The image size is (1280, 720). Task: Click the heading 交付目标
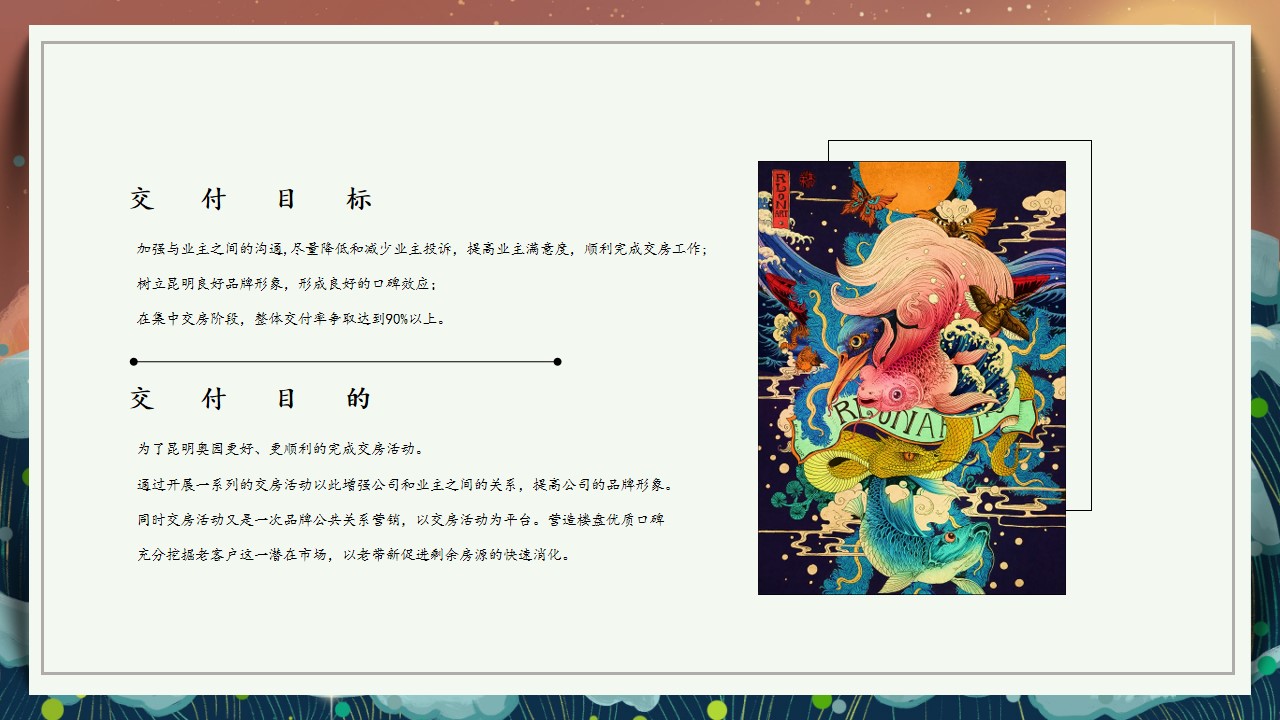250,199
